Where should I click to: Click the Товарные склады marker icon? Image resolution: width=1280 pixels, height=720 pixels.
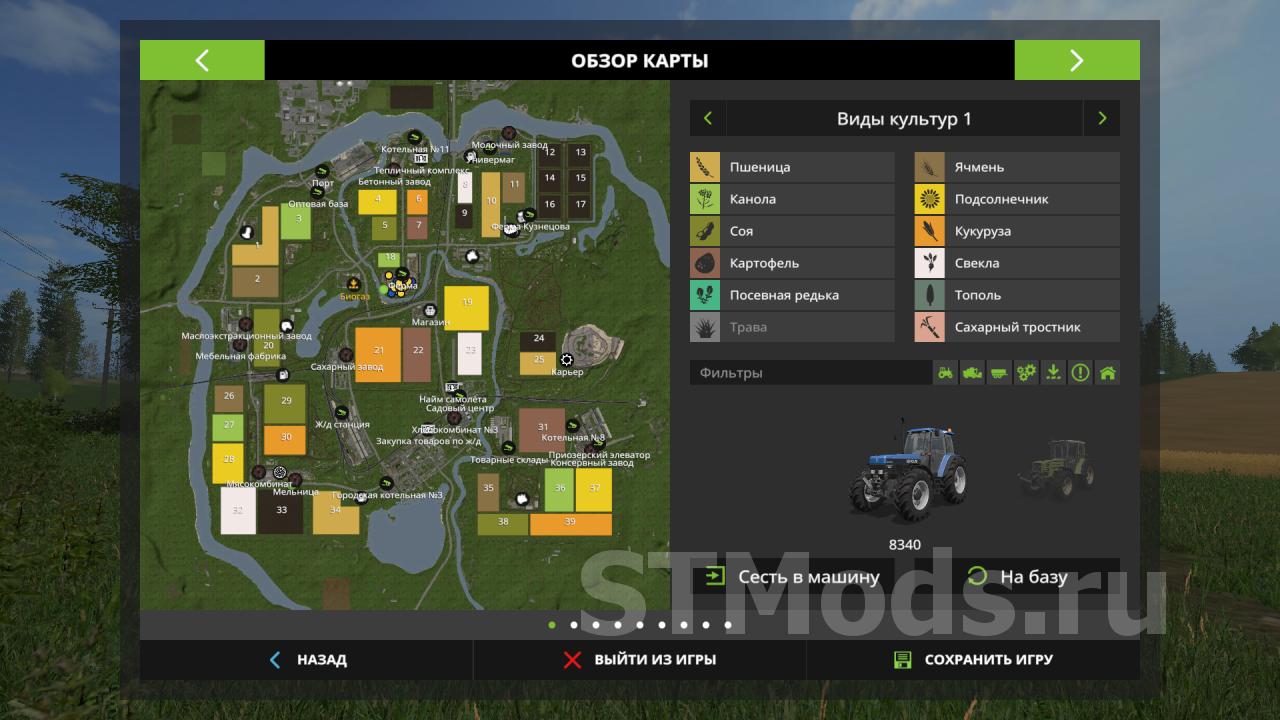tap(508, 447)
